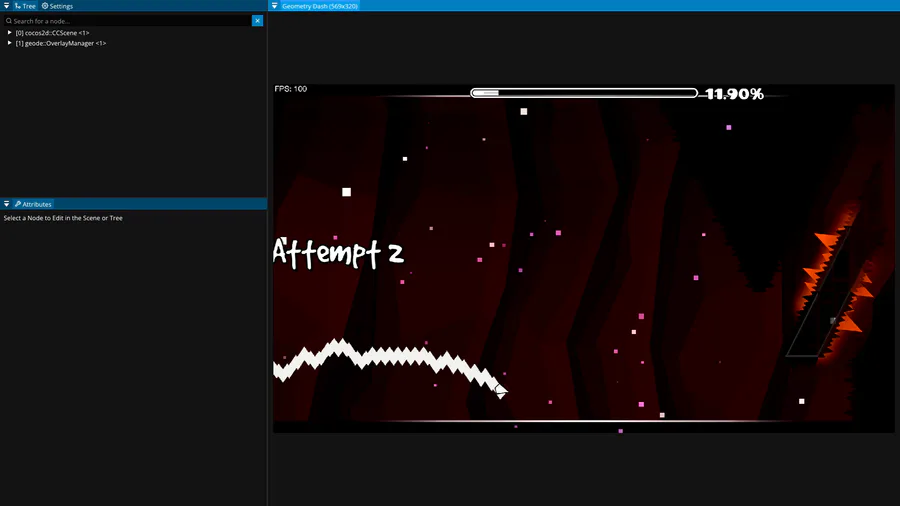Click the 11.90% progress label
Image resolution: width=900 pixels, height=506 pixels.
click(735, 94)
